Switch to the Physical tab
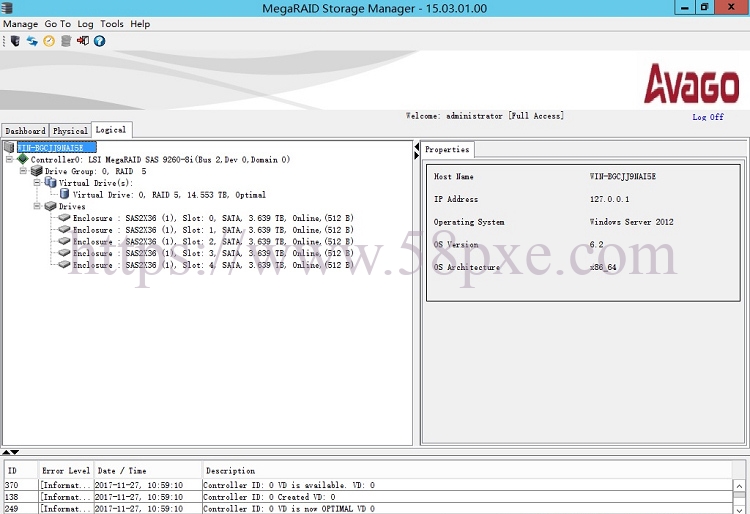The width and height of the screenshot is (750, 514). (x=70, y=131)
